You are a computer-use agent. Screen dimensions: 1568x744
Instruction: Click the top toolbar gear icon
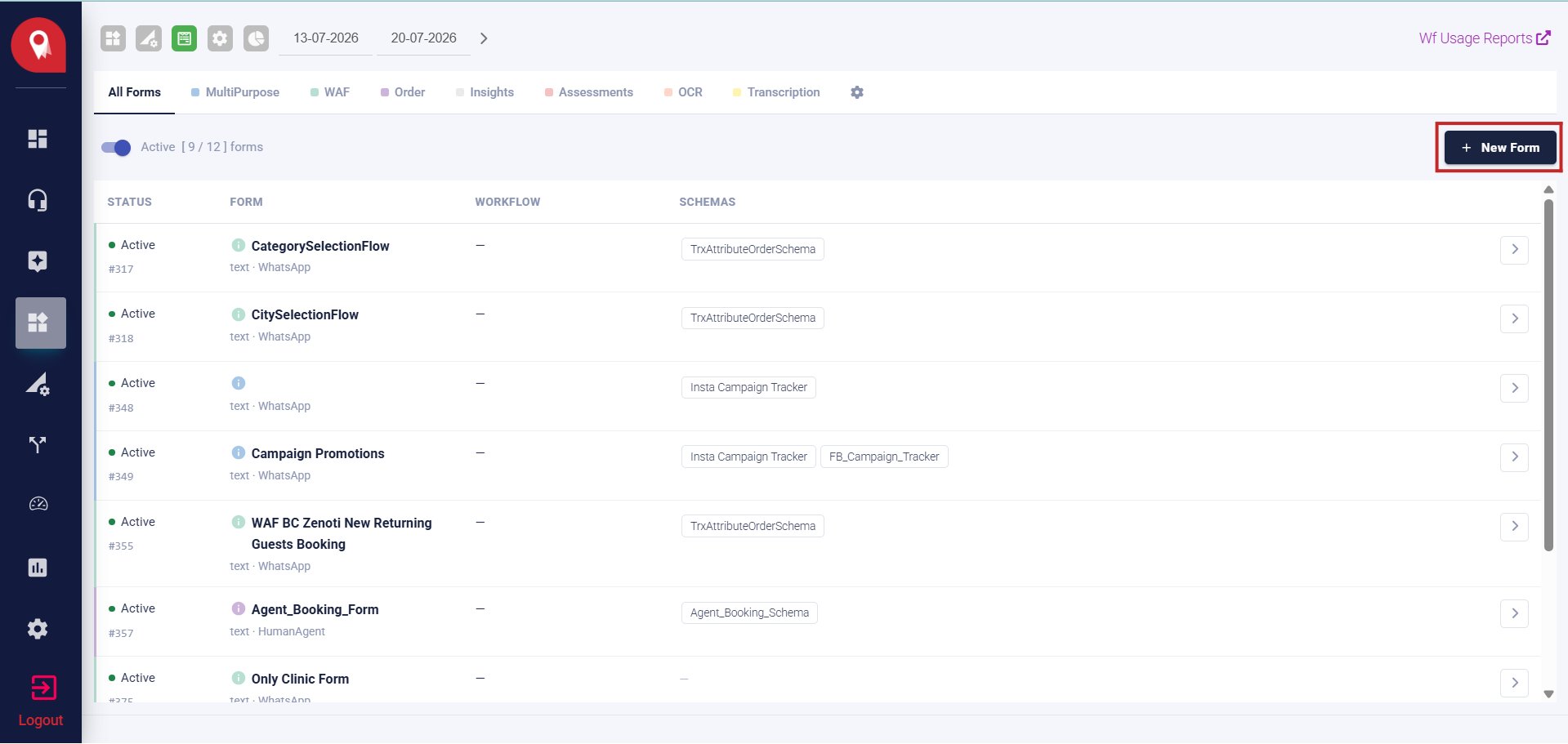(220, 38)
